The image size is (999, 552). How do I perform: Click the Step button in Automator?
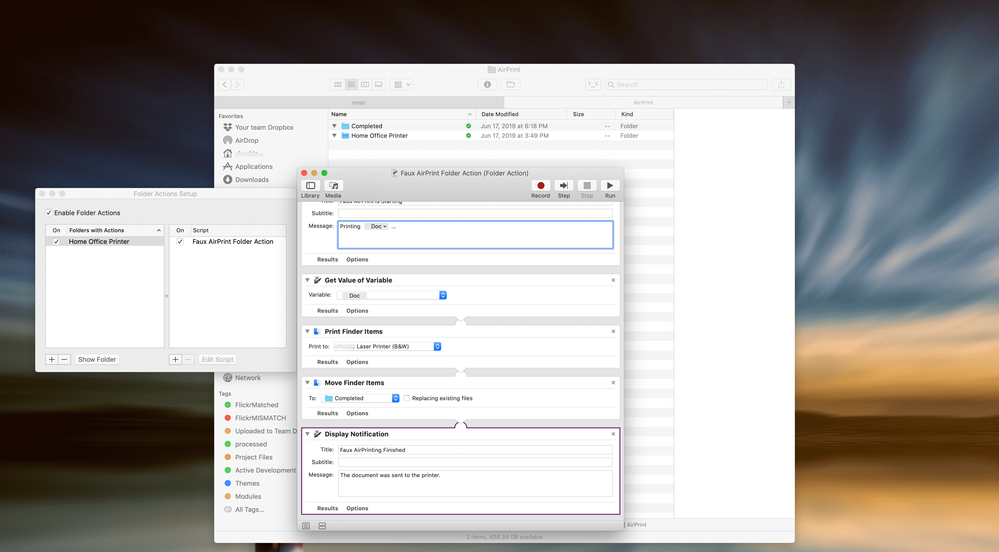click(563, 186)
